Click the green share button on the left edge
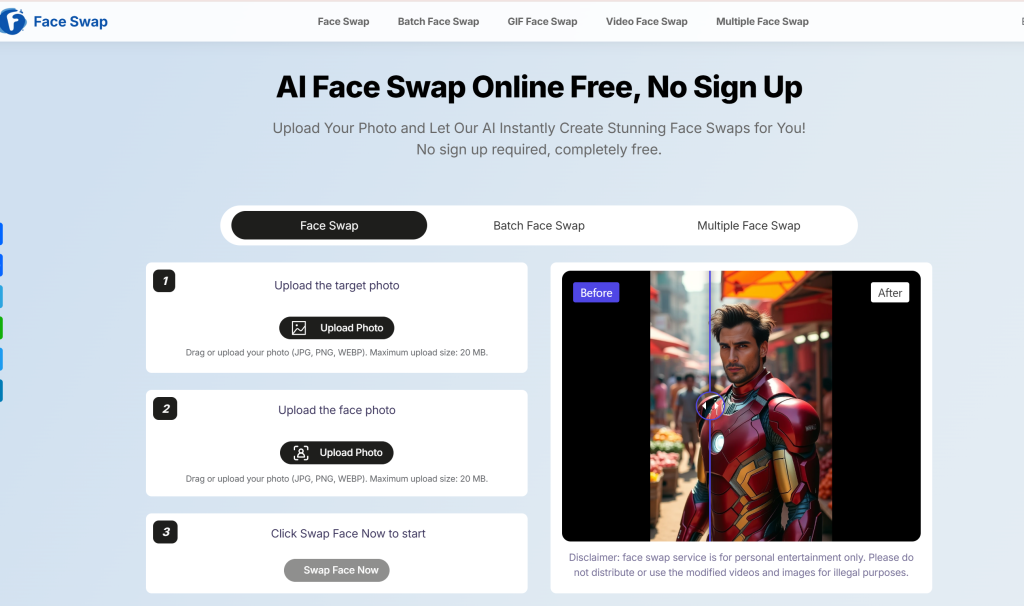 (1, 328)
